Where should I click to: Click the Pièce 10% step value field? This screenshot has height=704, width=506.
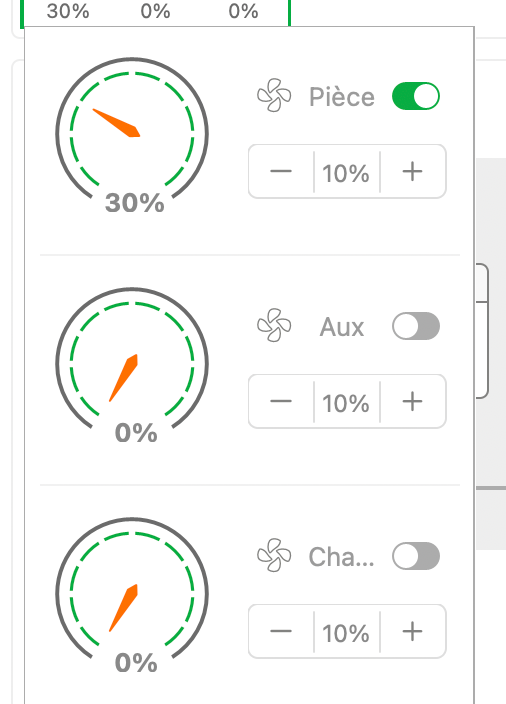click(347, 172)
